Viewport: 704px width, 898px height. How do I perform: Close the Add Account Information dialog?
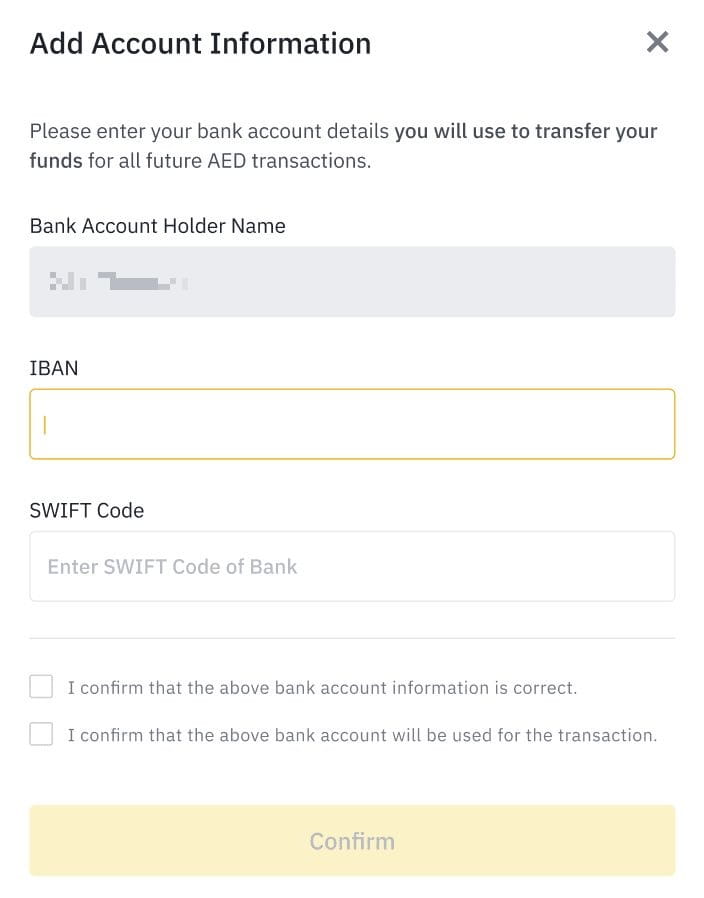pyautogui.click(x=657, y=42)
